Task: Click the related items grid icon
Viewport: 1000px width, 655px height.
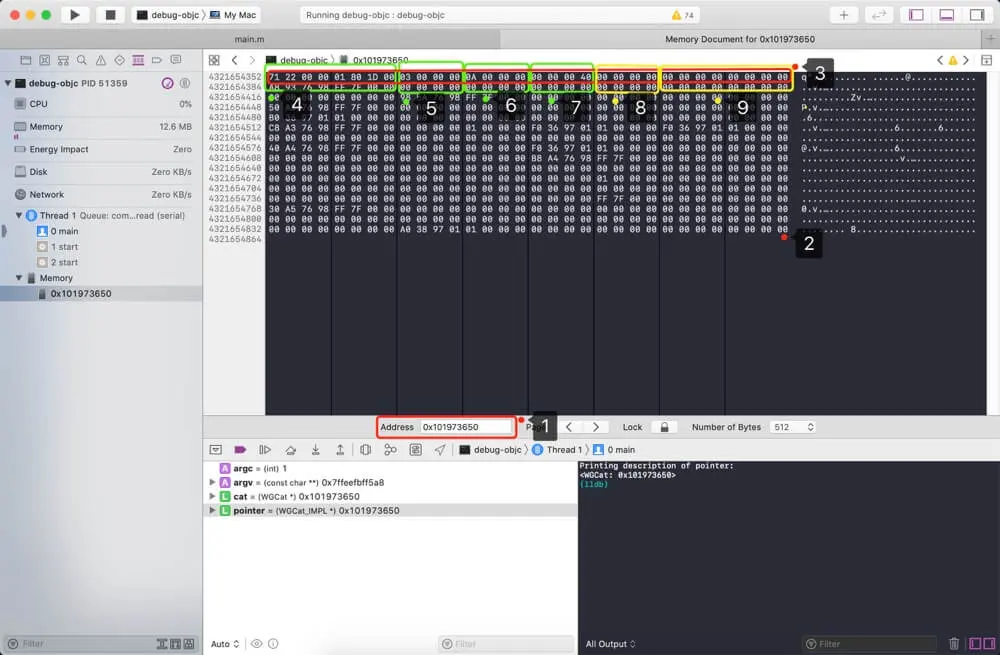Action: click(x=214, y=60)
